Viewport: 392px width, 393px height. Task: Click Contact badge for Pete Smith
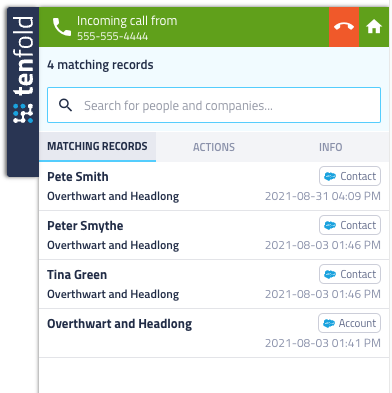point(350,176)
